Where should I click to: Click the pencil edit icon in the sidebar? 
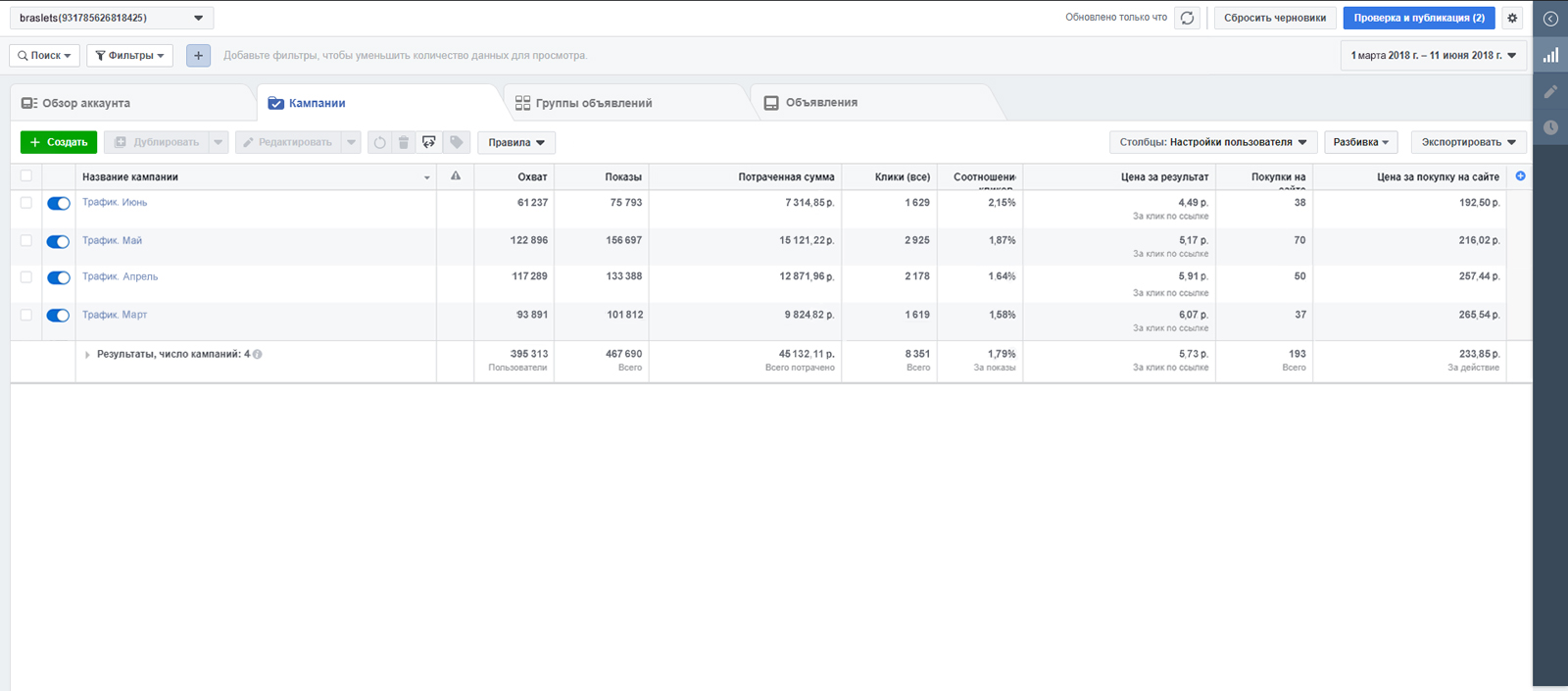tap(1550, 91)
